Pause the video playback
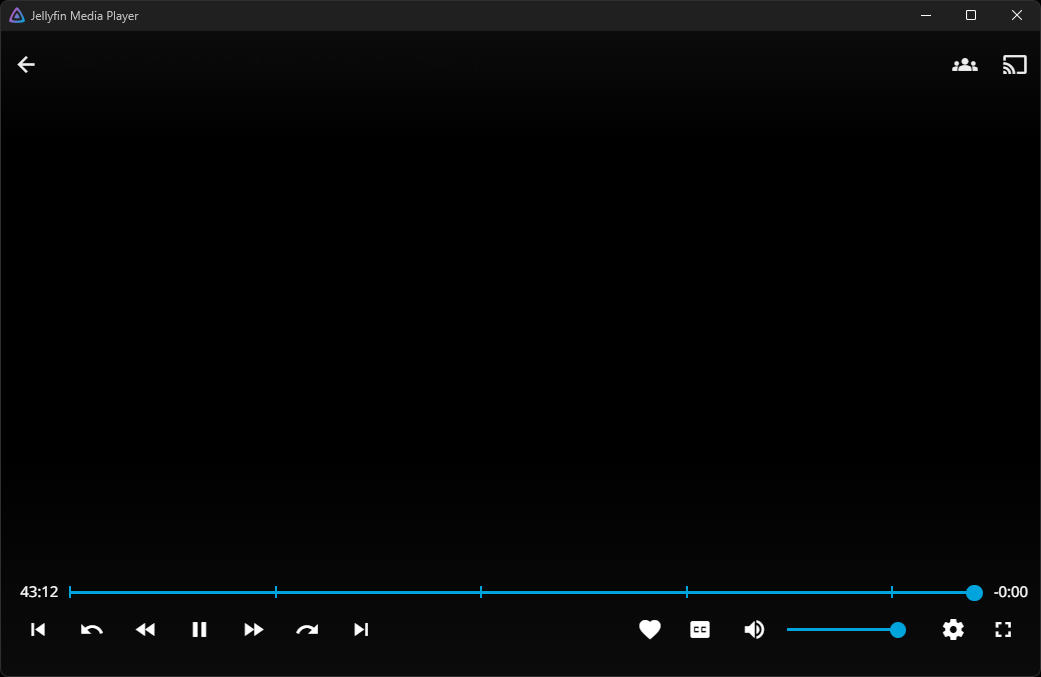This screenshot has height=677, width=1041. pyautogui.click(x=199, y=629)
